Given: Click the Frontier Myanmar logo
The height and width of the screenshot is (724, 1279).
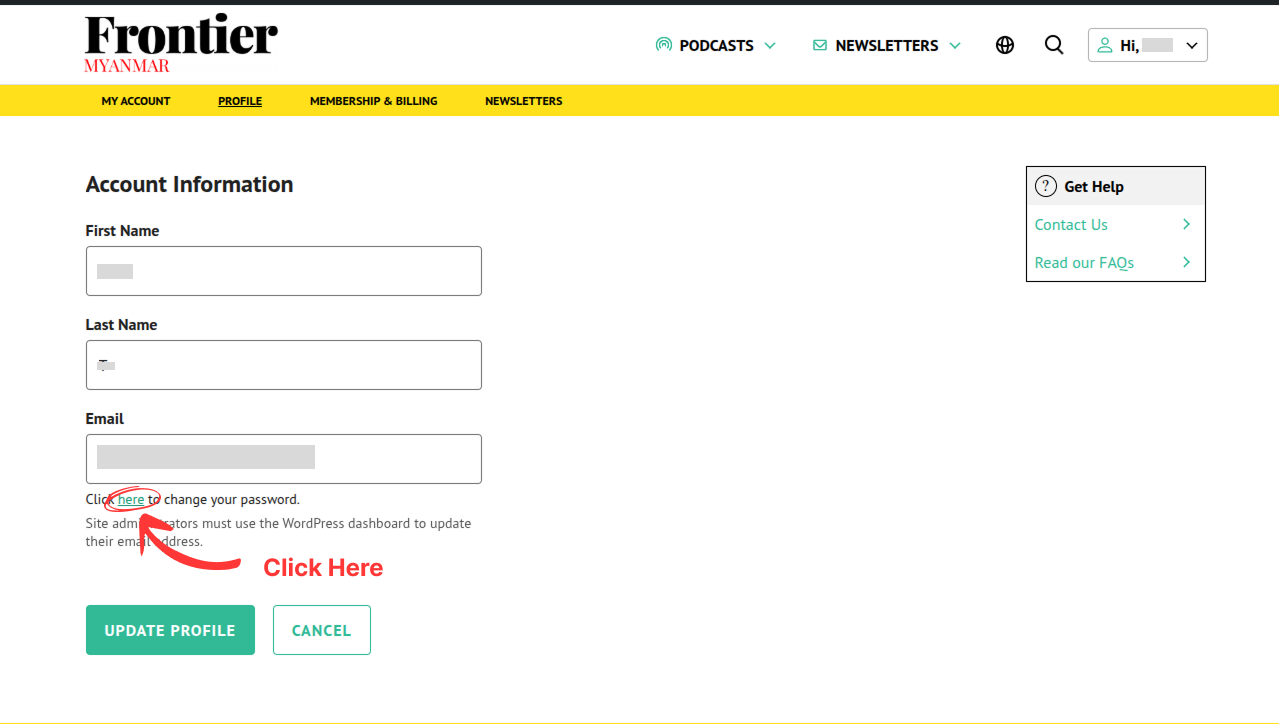Looking at the screenshot, I should coord(181,44).
